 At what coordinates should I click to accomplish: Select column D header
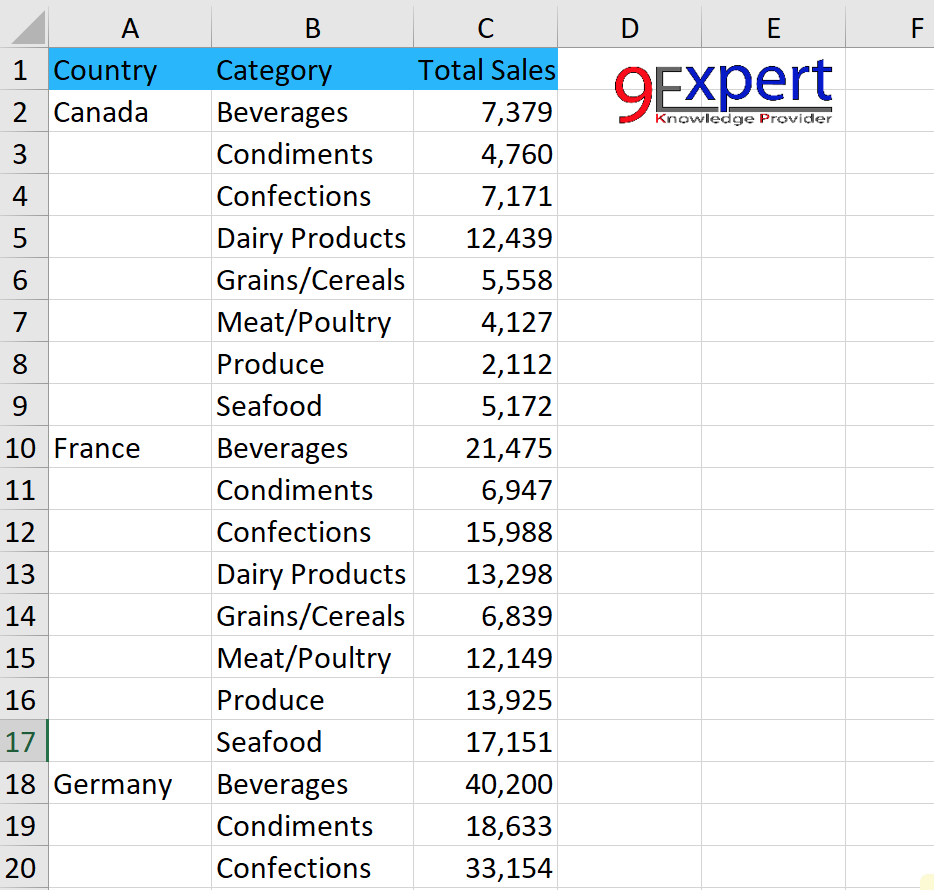tap(629, 28)
